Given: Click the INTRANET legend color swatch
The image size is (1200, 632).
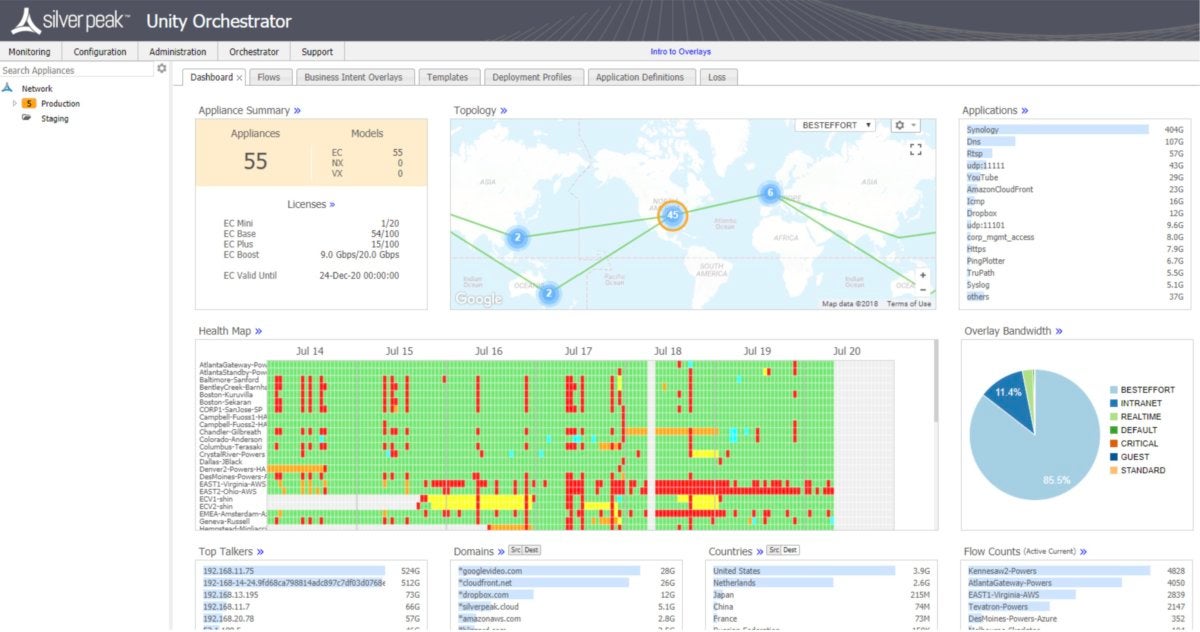Looking at the screenshot, I should [x=1112, y=403].
